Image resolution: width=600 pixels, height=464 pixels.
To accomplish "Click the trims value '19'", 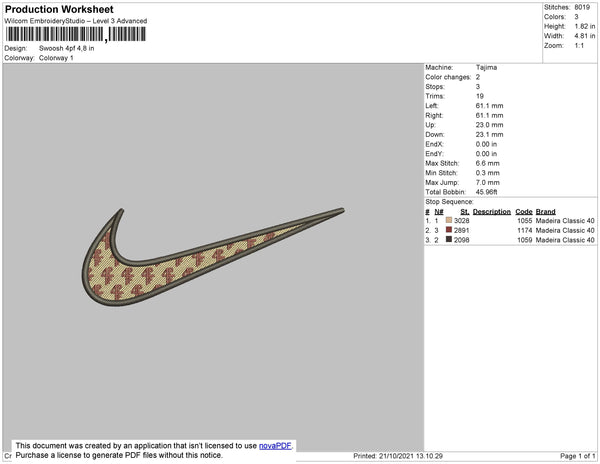I will (x=480, y=96).
